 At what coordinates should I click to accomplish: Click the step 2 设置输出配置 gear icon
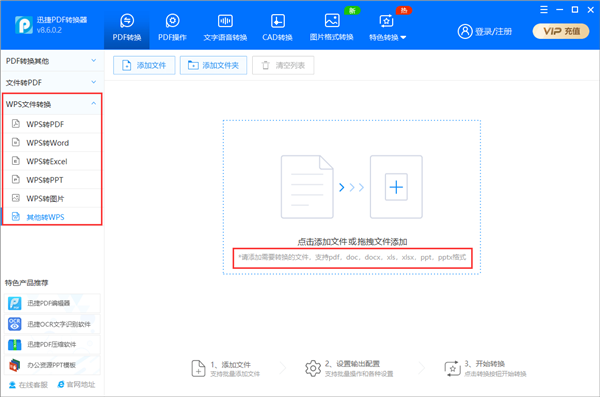tap(313, 368)
